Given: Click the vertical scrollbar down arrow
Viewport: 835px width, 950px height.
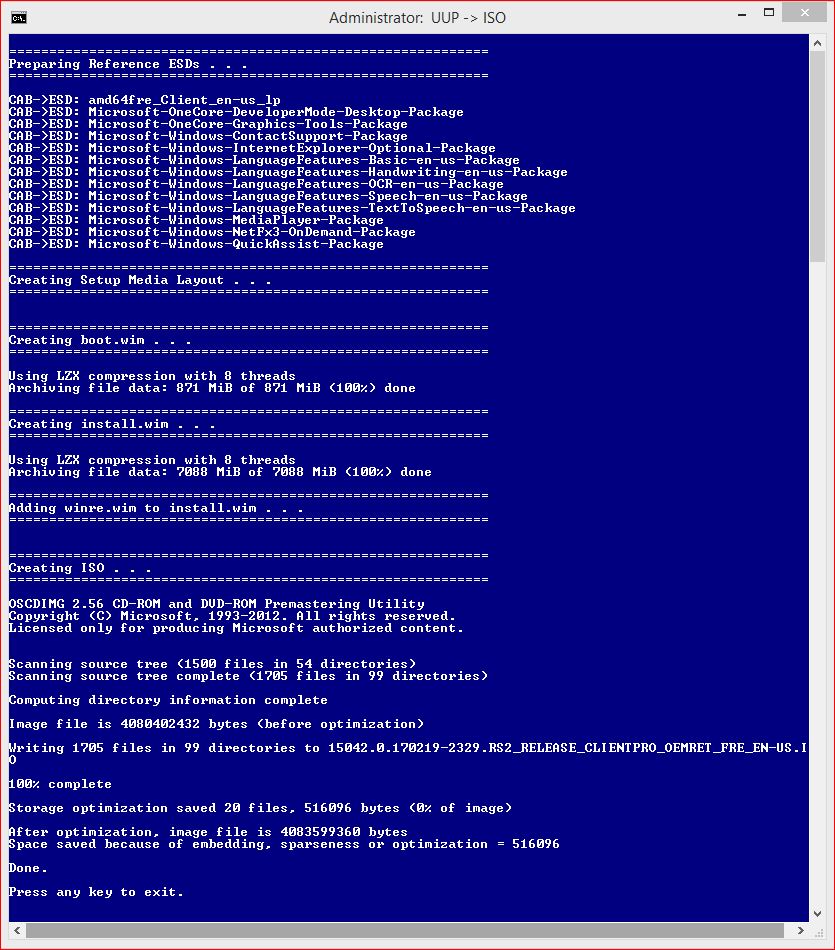Looking at the screenshot, I should 817,913.
